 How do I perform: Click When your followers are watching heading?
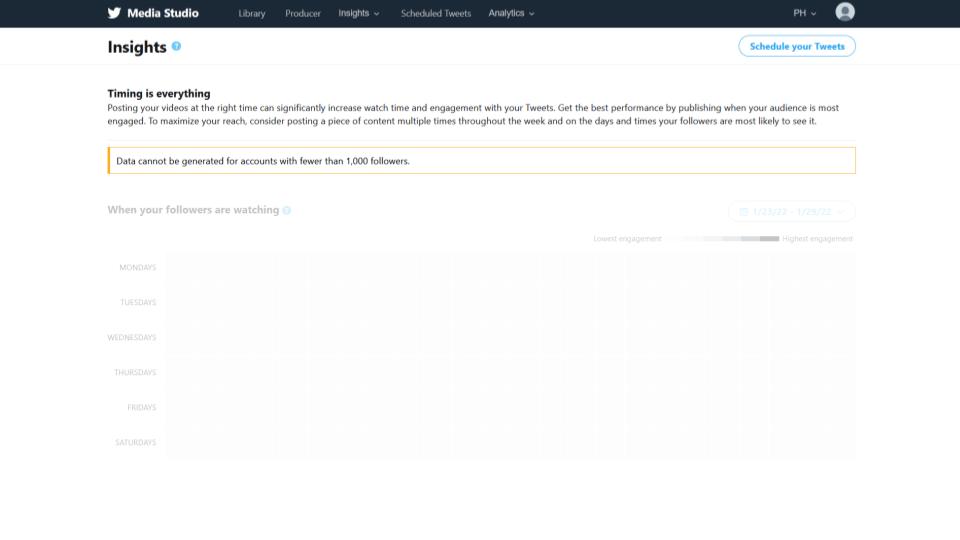pos(193,209)
